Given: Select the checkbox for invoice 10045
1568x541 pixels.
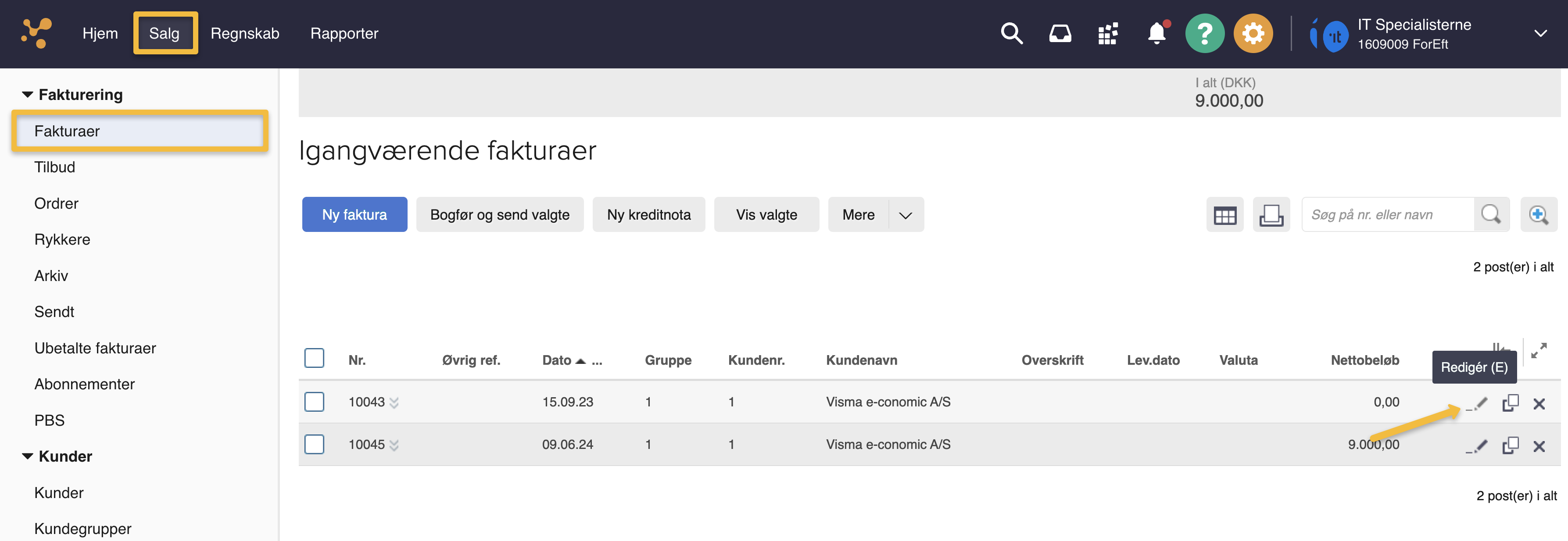Looking at the screenshot, I should click(x=315, y=444).
